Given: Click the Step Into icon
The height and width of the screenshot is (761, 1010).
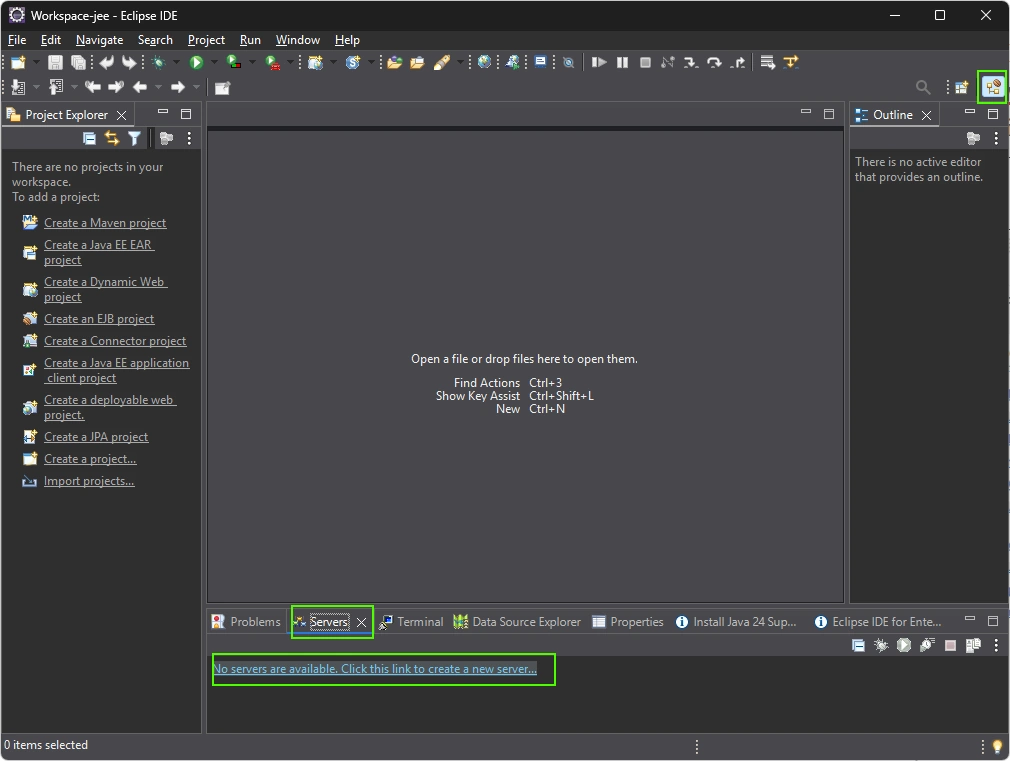Looking at the screenshot, I should [x=691, y=63].
